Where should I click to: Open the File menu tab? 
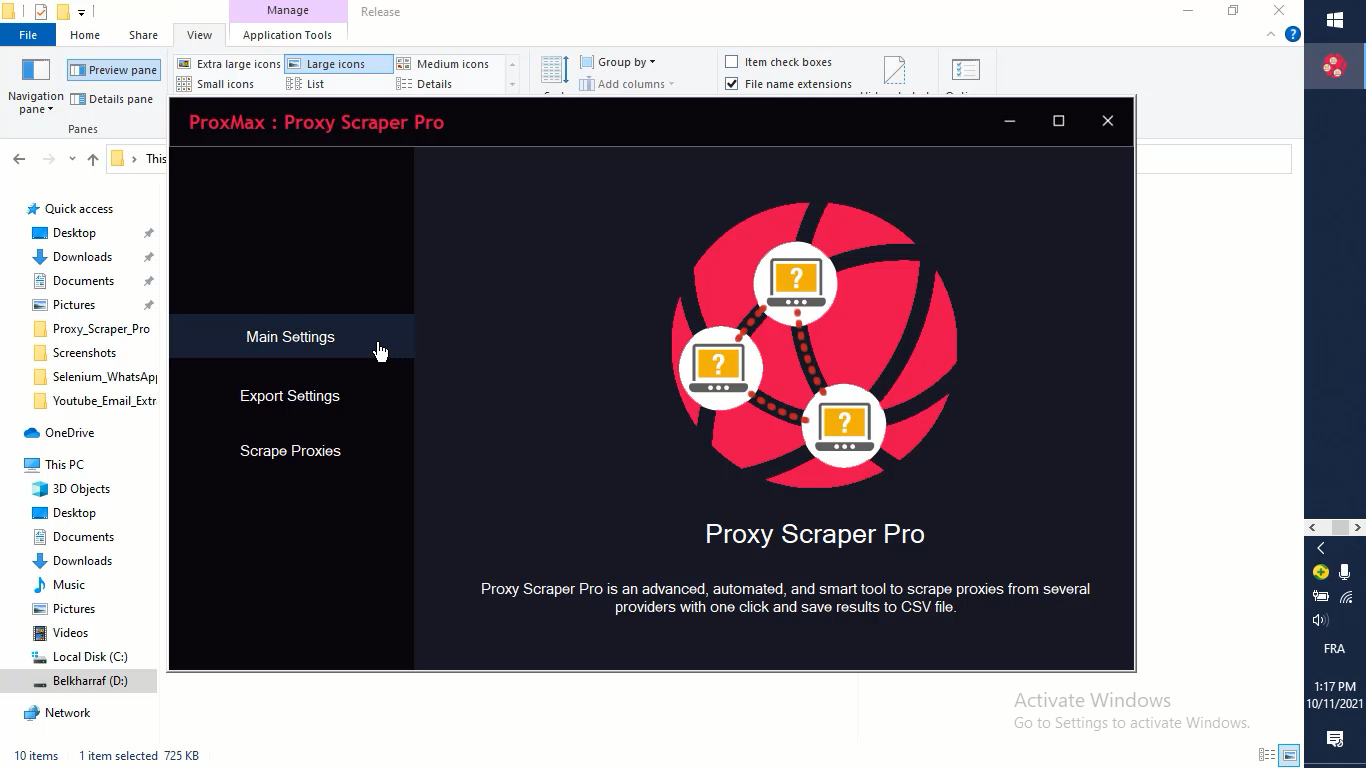click(28, 35)
